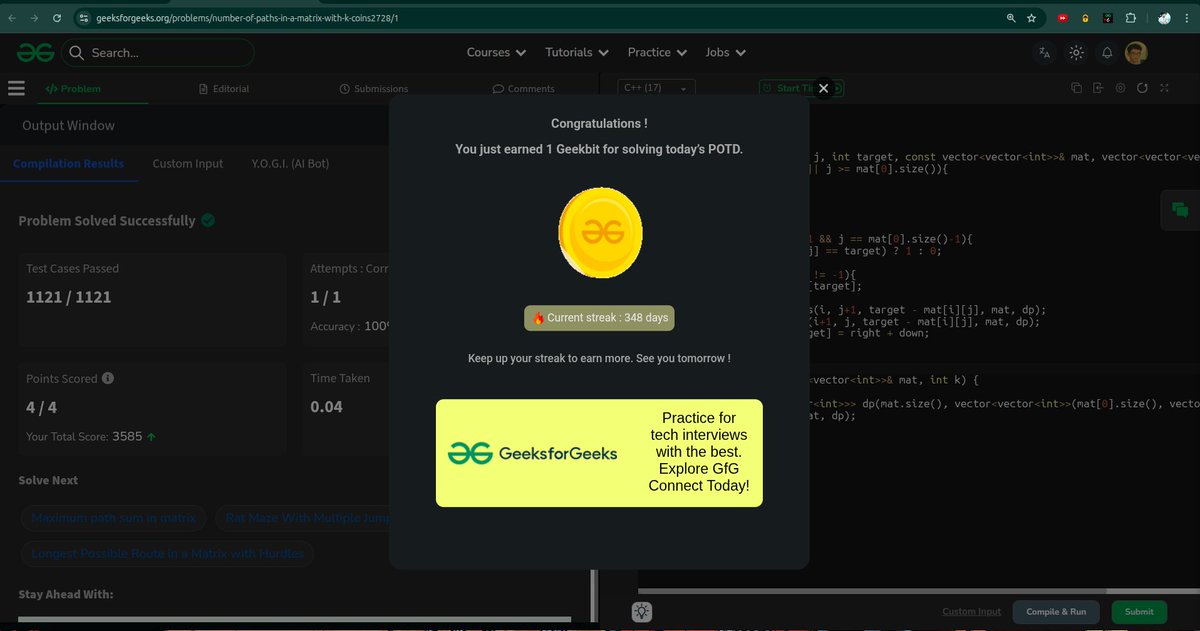
Task: Click the search magnifier icon
Action: tap(76, 52)
